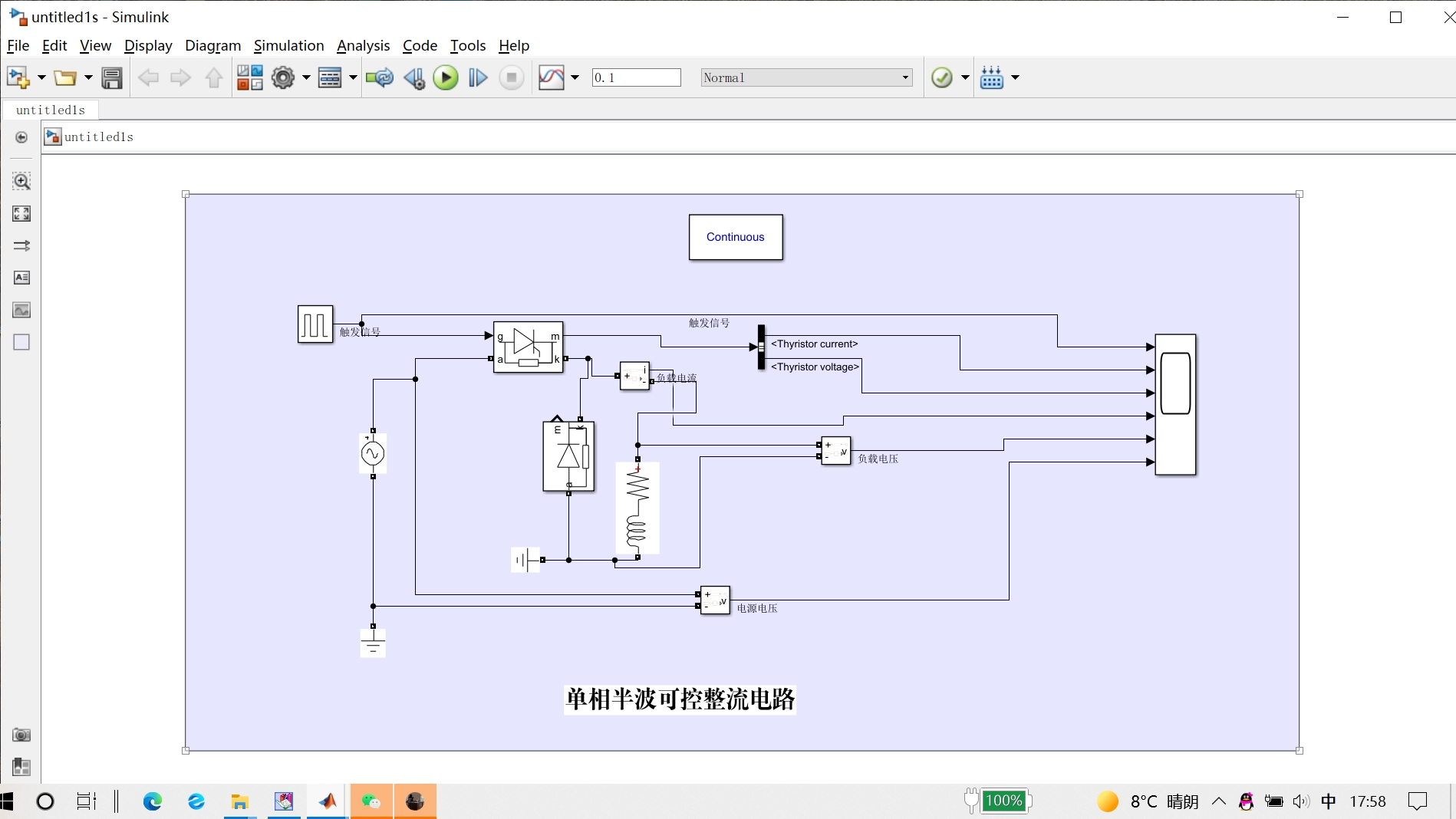This screenshot has width=1456, height=819.
Task: Click the Step Forward icon
Action: pyautogui.click(x=478, y=77)
